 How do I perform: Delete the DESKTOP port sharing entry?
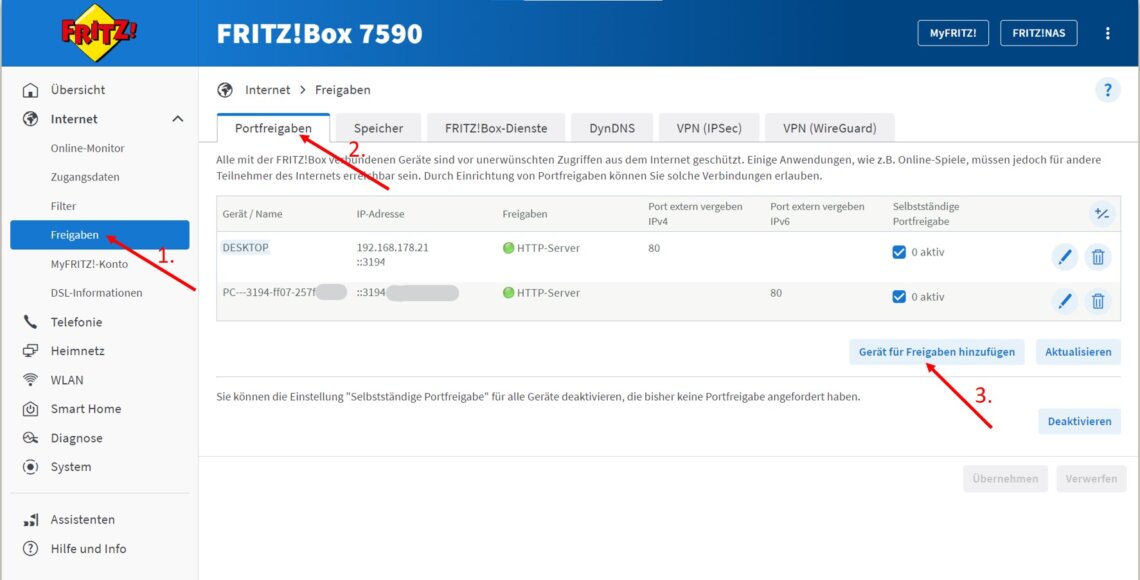[x=1098, y=257]
